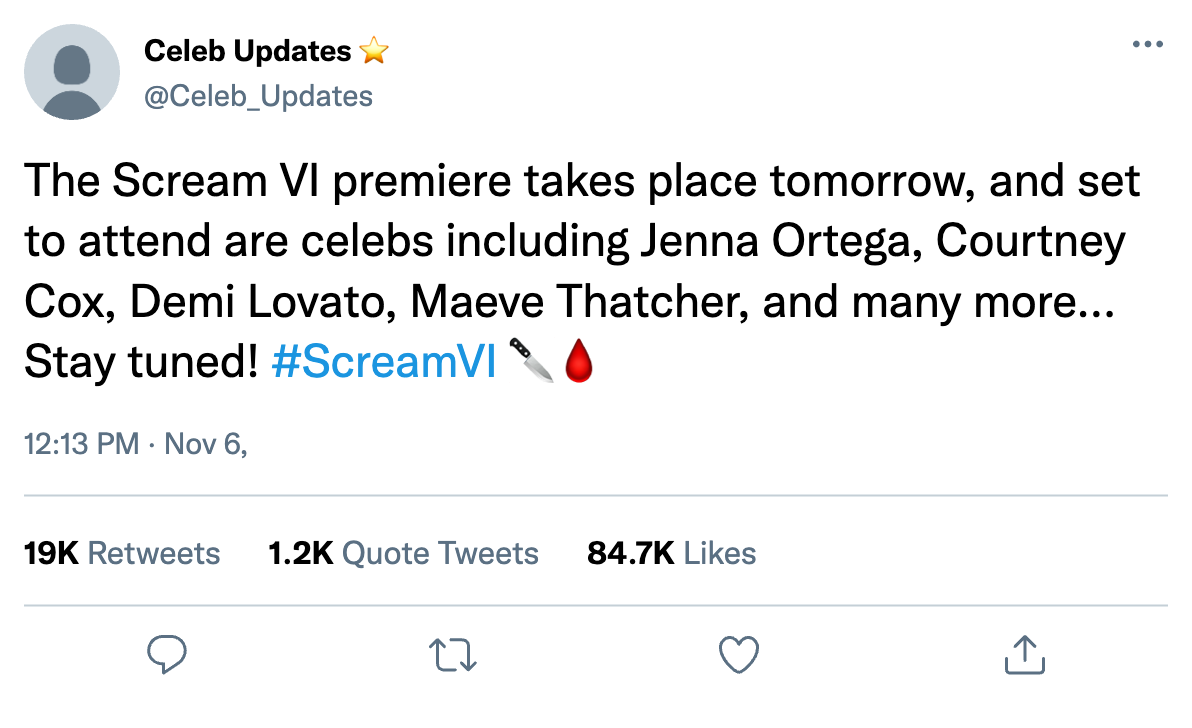View the 1.2K Quote Tweets

403,553
